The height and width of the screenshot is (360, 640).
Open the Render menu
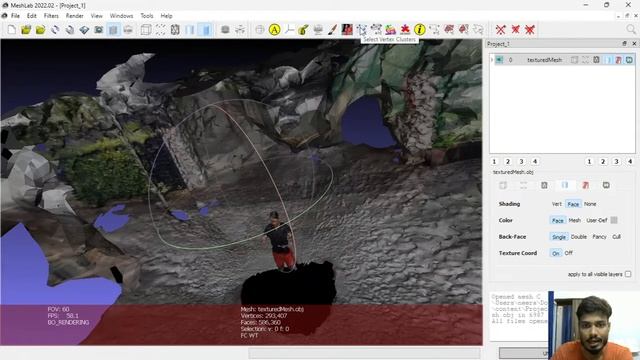(74, 16)
